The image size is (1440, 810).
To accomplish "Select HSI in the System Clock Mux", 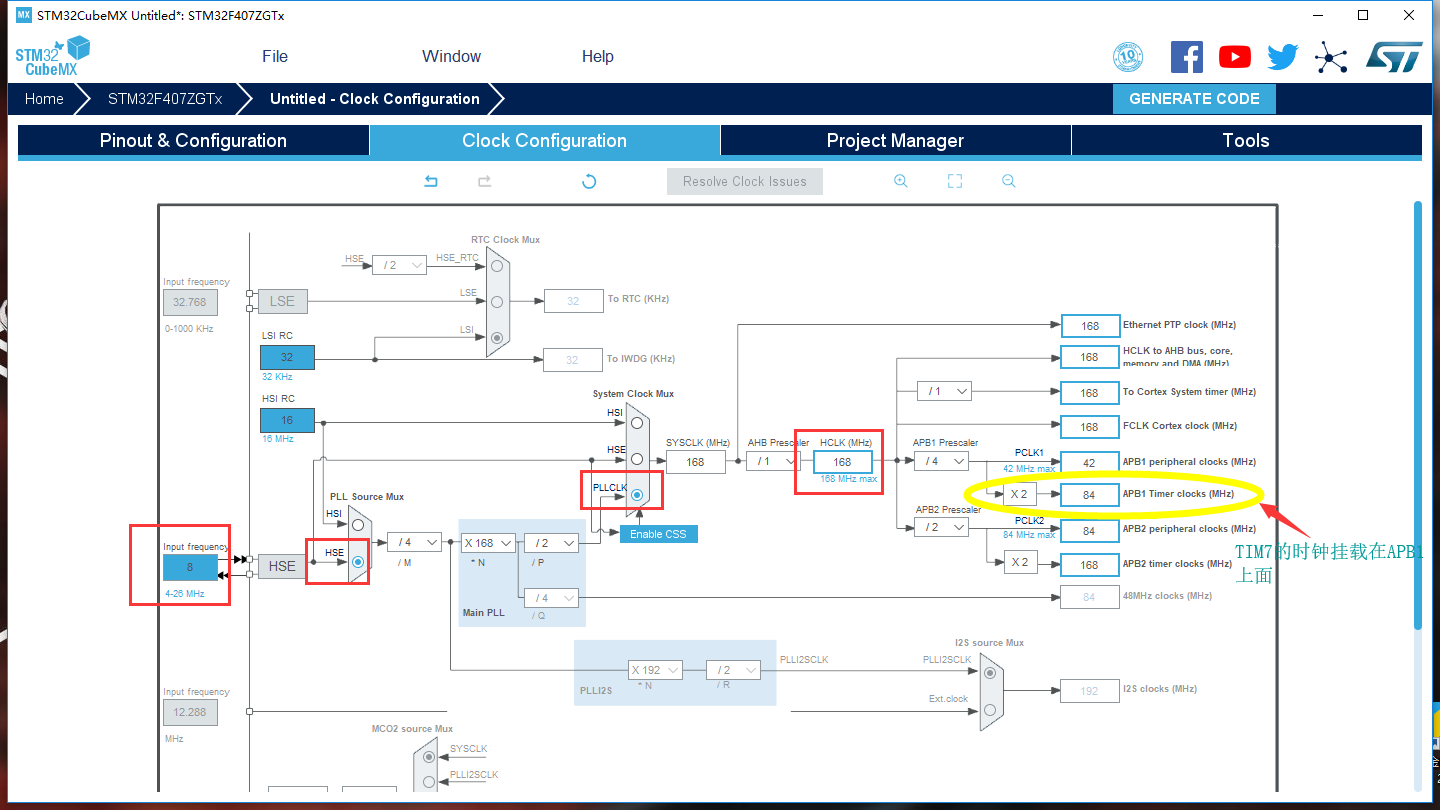I will pos(636,423).
